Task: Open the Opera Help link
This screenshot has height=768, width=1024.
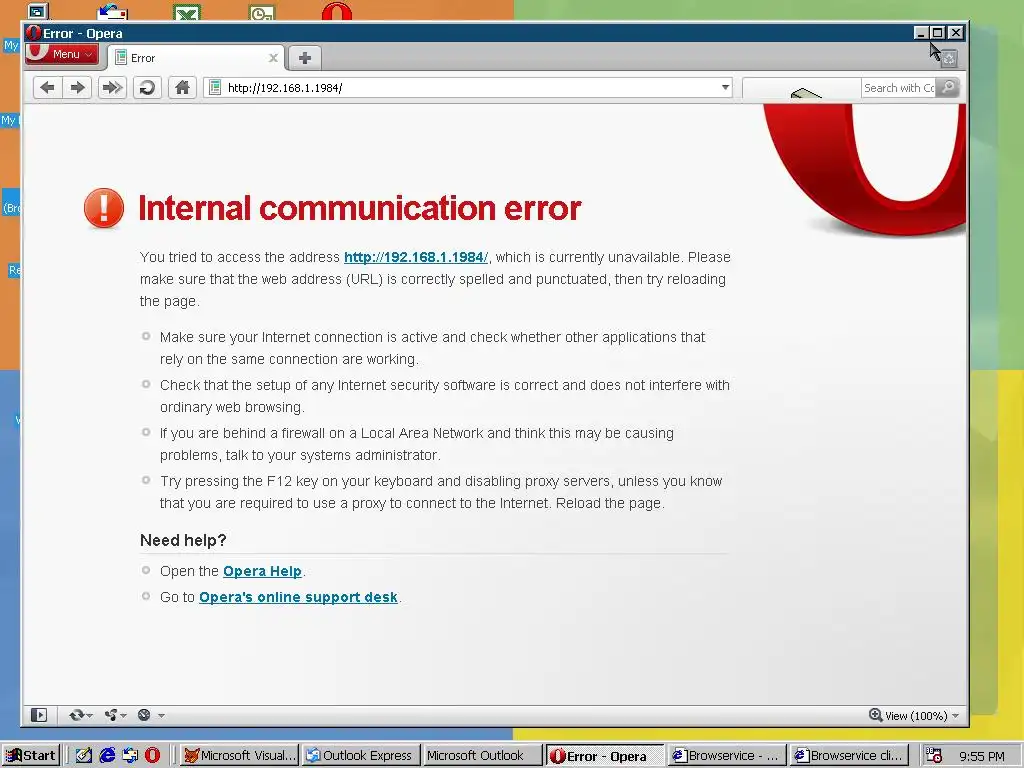Action: point(262,571)
